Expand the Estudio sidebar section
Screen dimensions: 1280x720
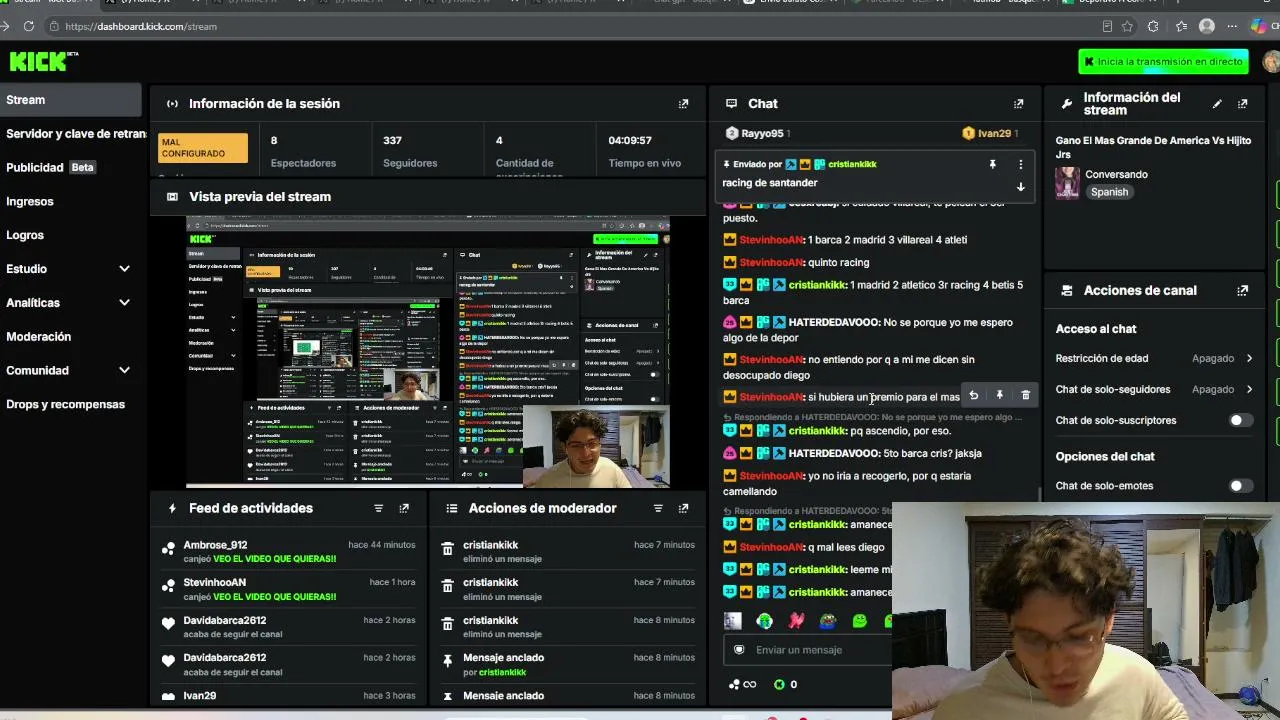[124, 269]
